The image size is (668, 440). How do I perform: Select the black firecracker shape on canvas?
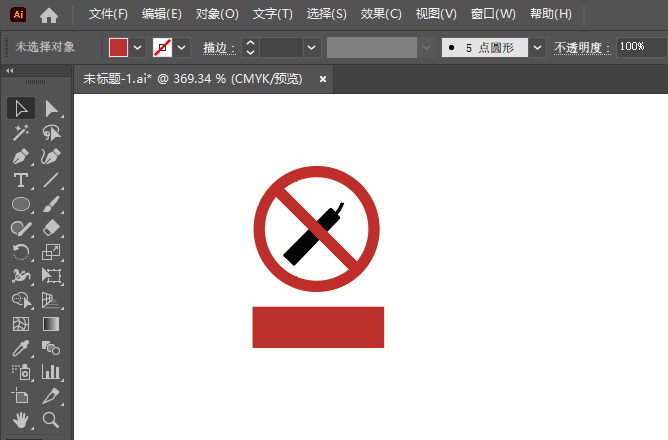click(298, 249)
